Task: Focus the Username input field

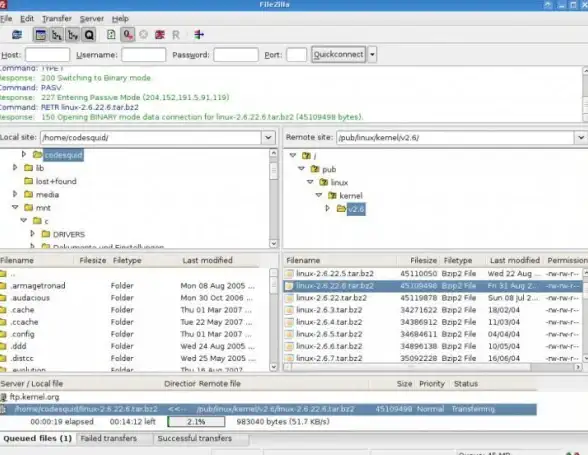Action: coord(144,55)
